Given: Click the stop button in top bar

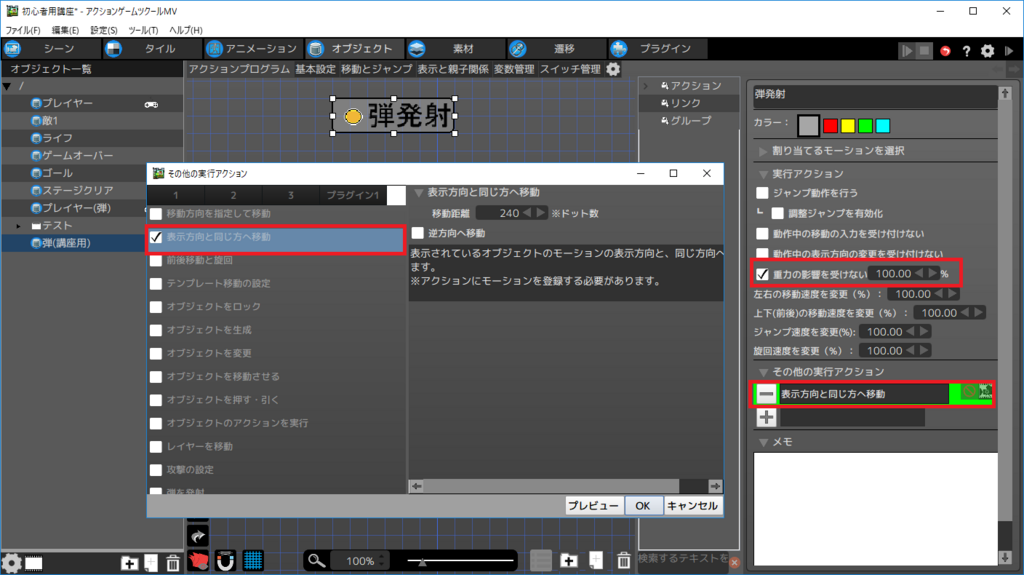Looking at the screenshot, I should pyautogui.click(x=924, y=50).
